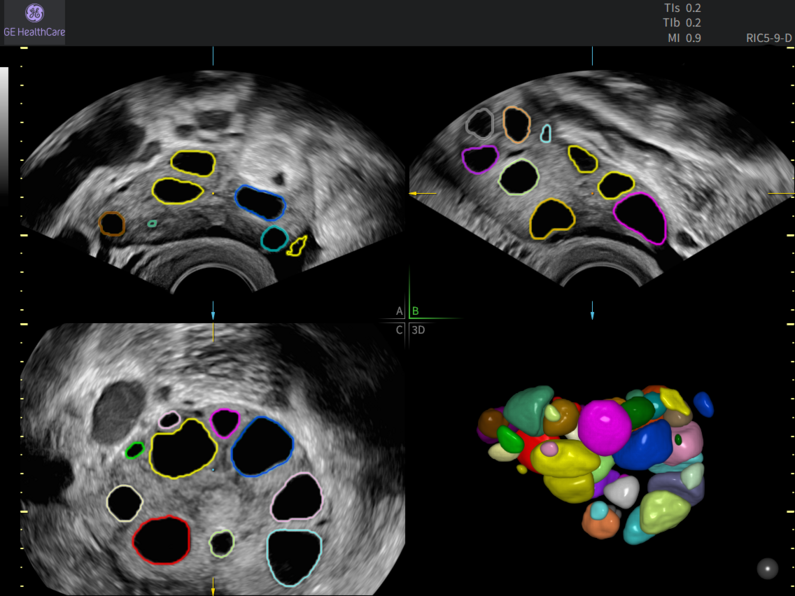
Task: Select the large yellow-outlined follicle in plane C
Action: (184, 449)
